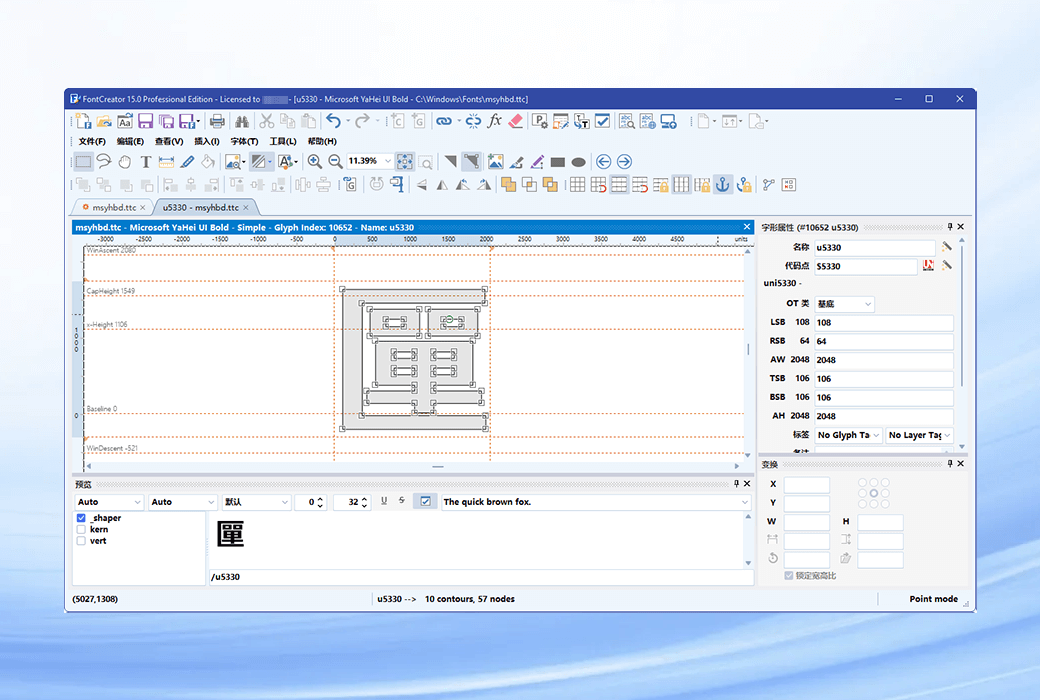Go to previous glyph arrow
The width and height of the screenshot is (1040, 700).
point(604,161)
